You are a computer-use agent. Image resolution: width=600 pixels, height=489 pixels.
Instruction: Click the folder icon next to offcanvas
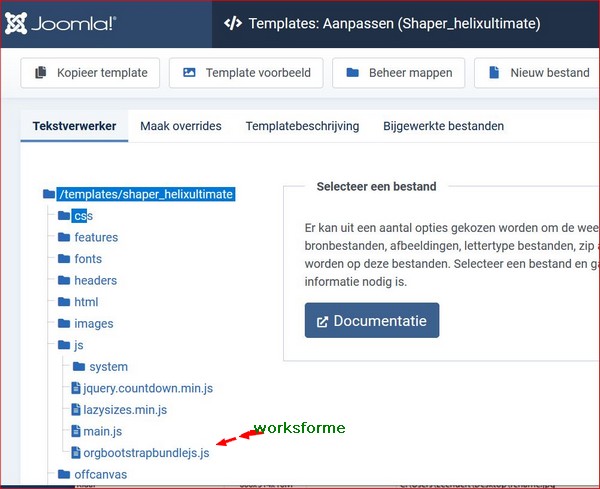click(x=64, y=474)
